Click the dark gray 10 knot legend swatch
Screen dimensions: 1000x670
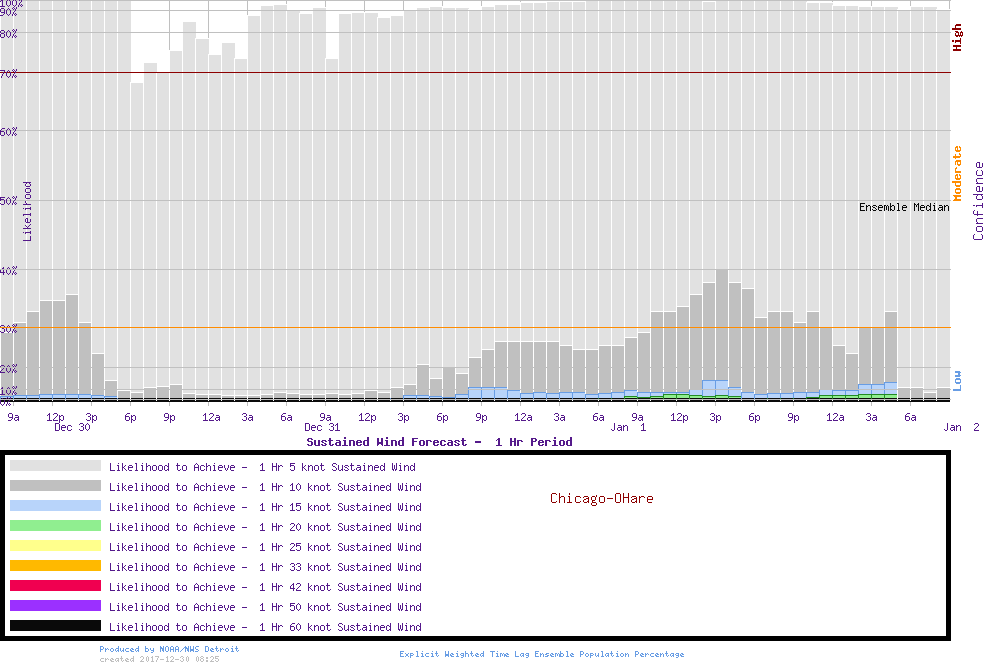[x=55, y=486]
